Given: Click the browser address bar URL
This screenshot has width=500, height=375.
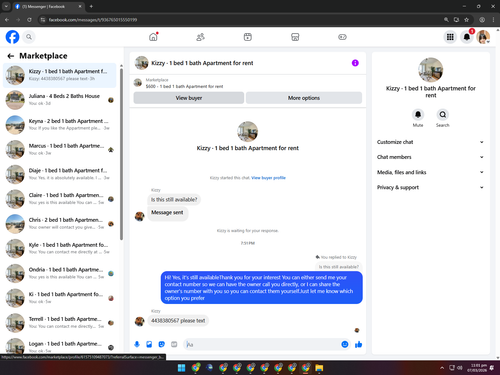Looking at the screenshot, I should [x=93, y=20].
